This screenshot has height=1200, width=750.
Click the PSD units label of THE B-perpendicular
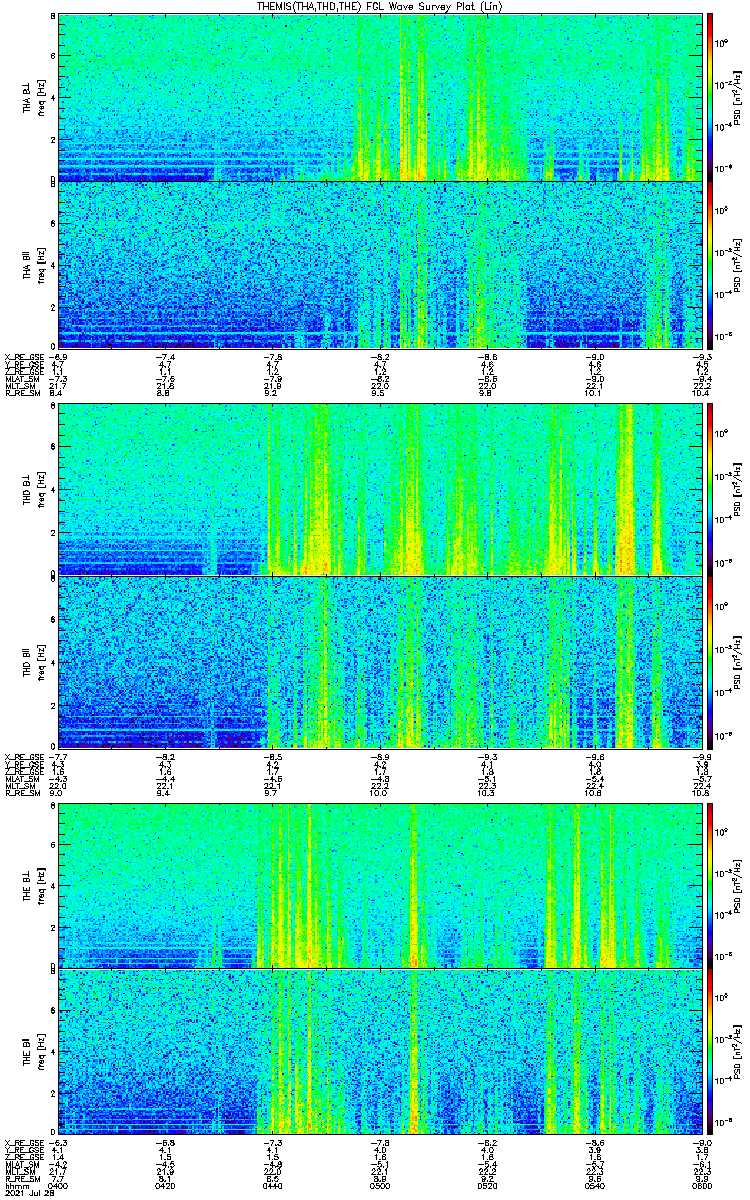[x=737, y=885]
